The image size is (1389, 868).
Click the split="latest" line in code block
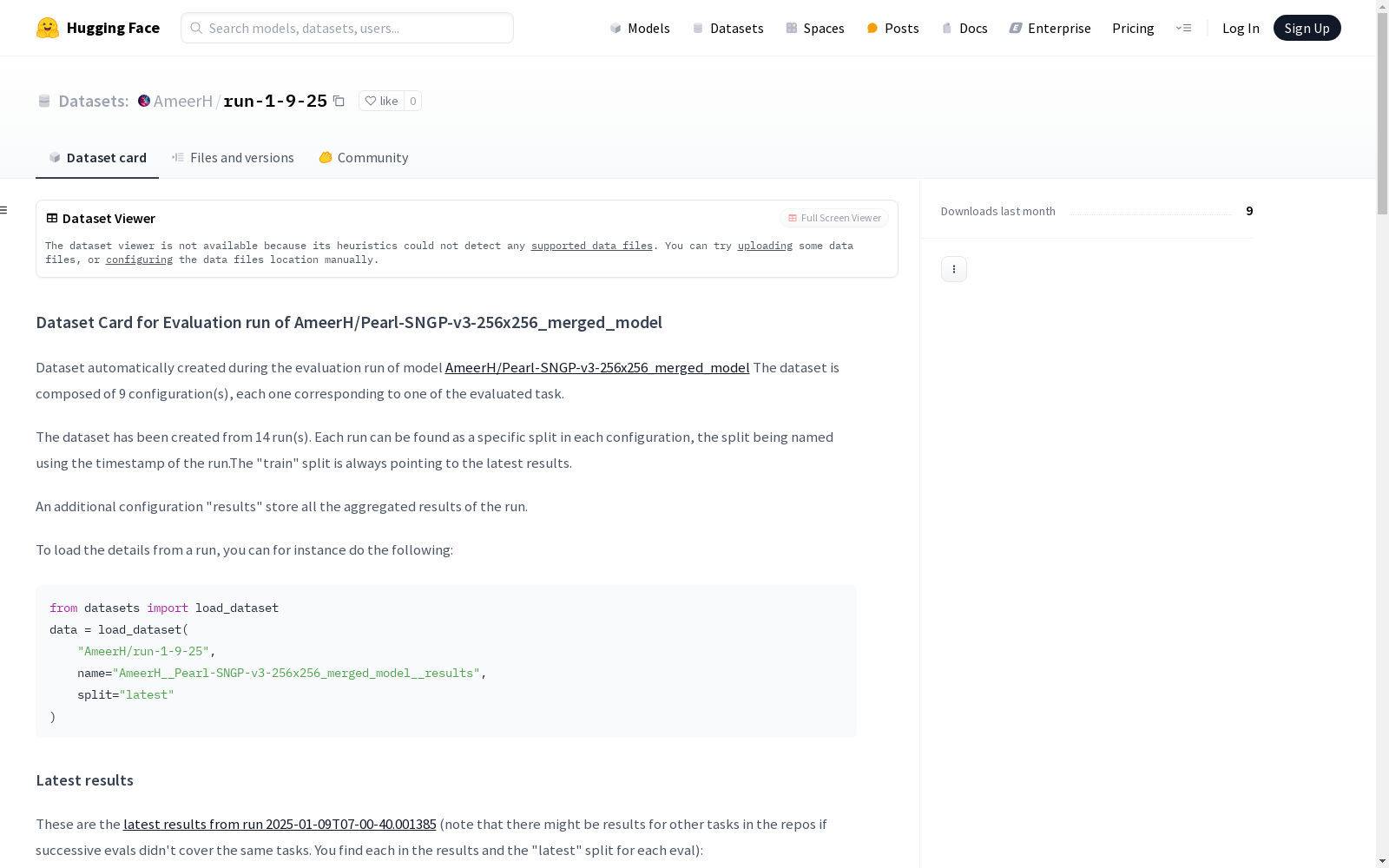tap(126, 694)
